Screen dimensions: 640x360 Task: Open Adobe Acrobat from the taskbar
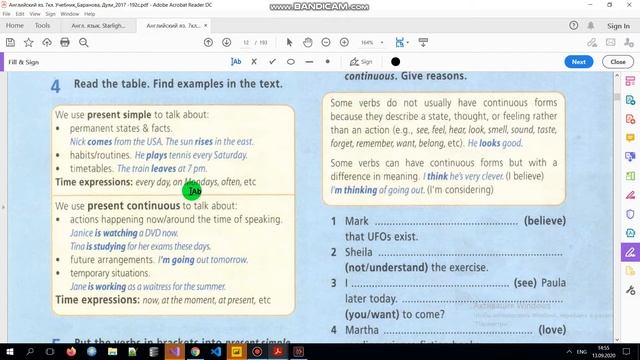coord(278,351)
